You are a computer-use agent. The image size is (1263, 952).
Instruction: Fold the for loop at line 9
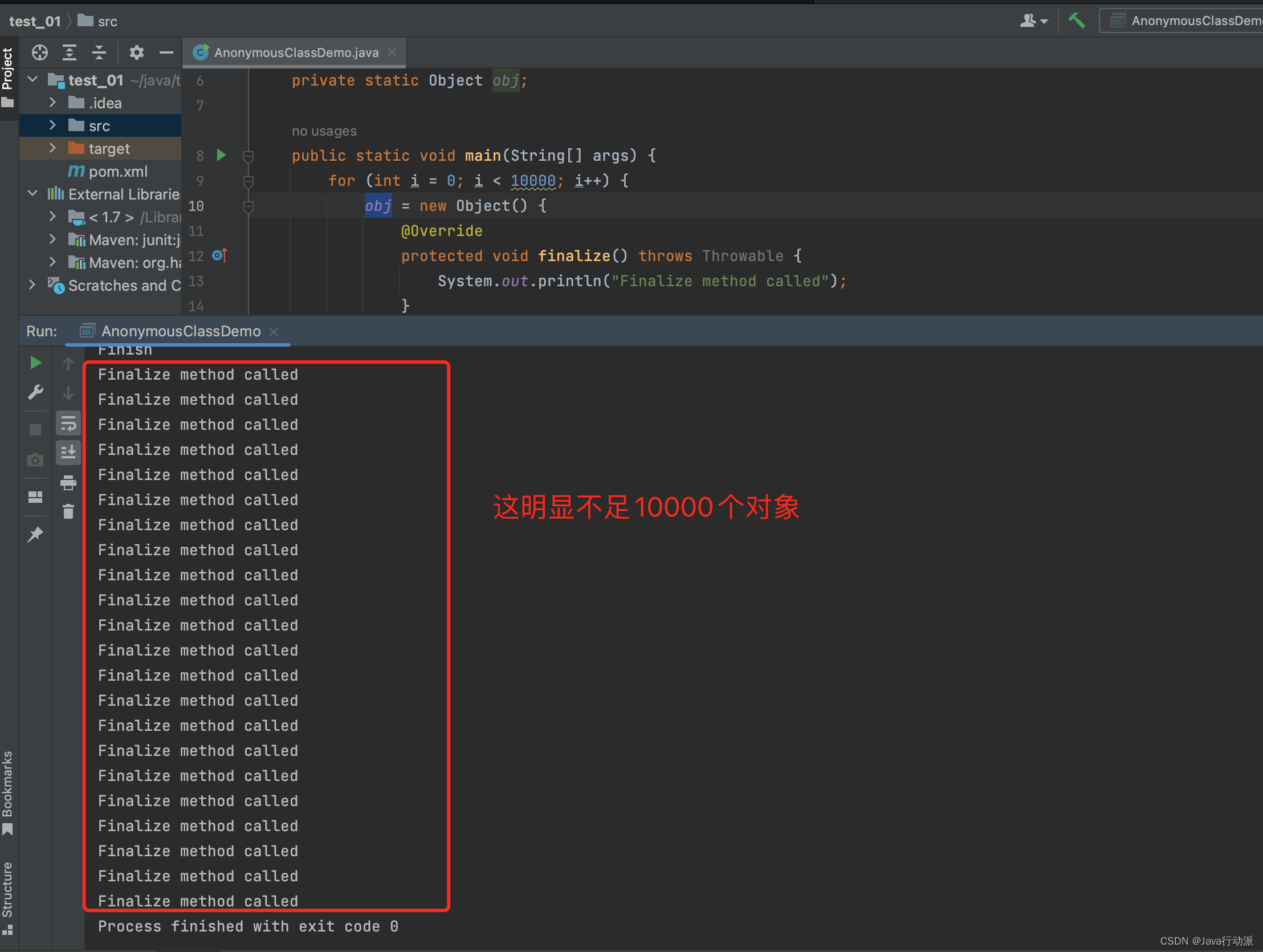pos(248,181)
